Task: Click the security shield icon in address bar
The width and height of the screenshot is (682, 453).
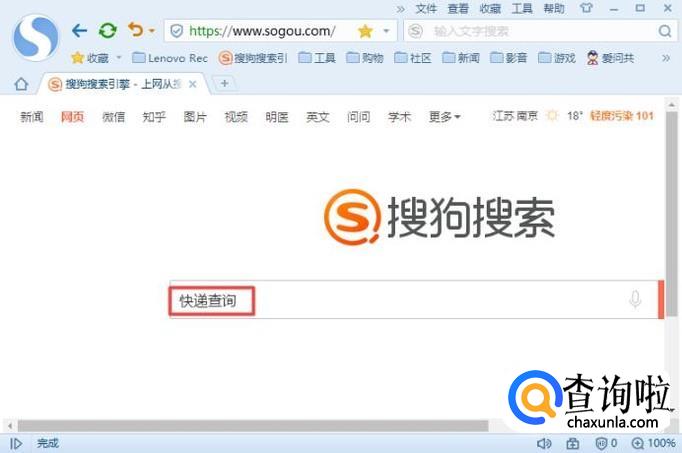Action: pos(176,31)
